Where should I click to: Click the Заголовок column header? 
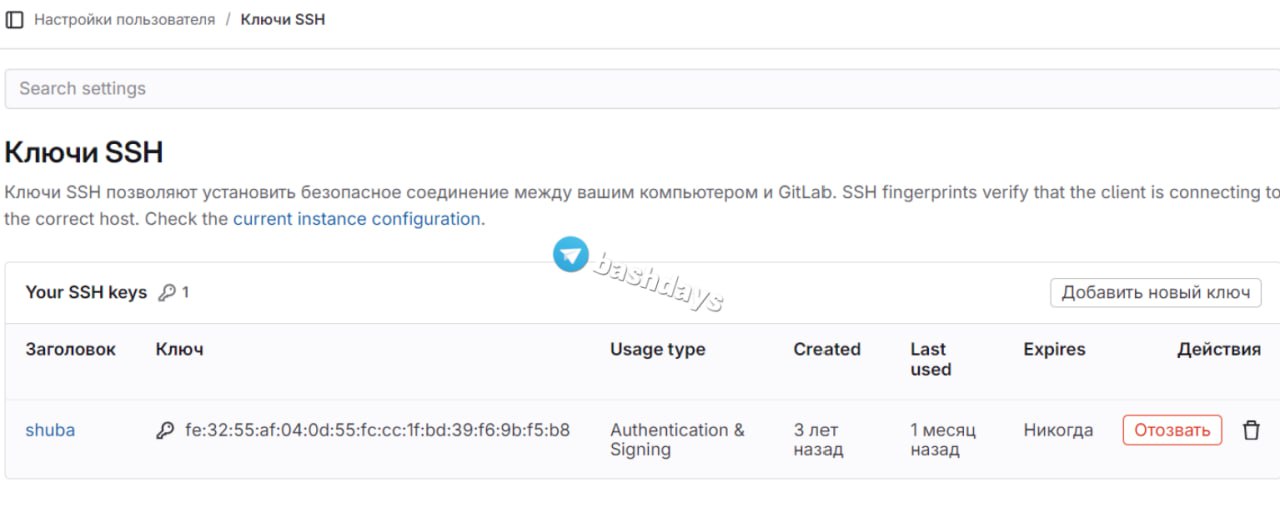point(70,349)
